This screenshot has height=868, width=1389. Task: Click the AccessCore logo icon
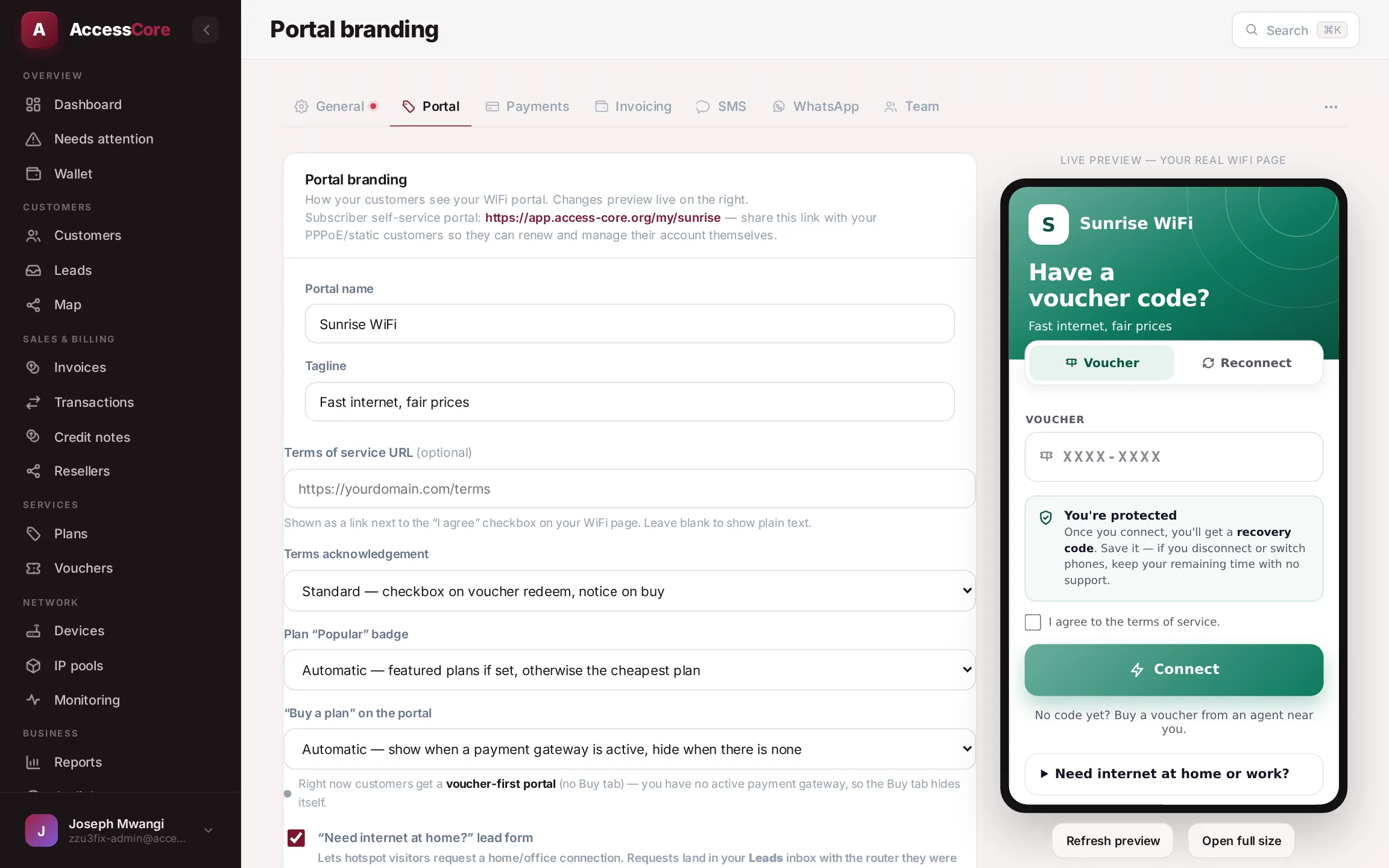pos(39,30)
